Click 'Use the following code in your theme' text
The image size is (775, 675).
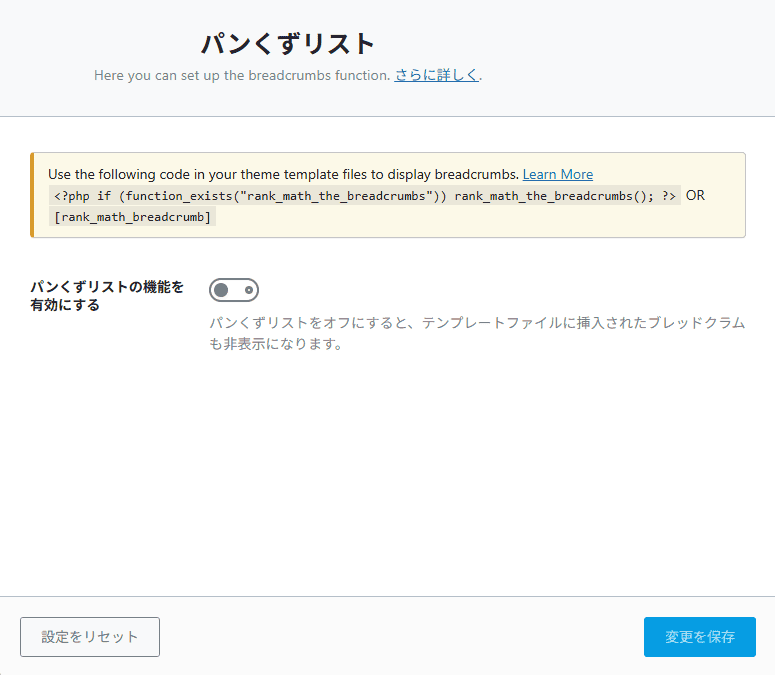(x=283, y=174)
